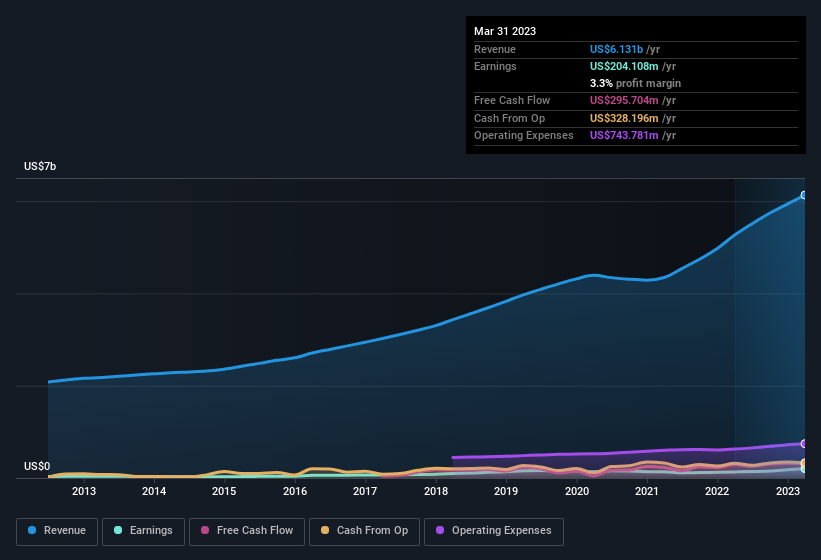821x560 pixels.
Task: Click the Operating Expenses tooltip label
Action: (524, 136)
